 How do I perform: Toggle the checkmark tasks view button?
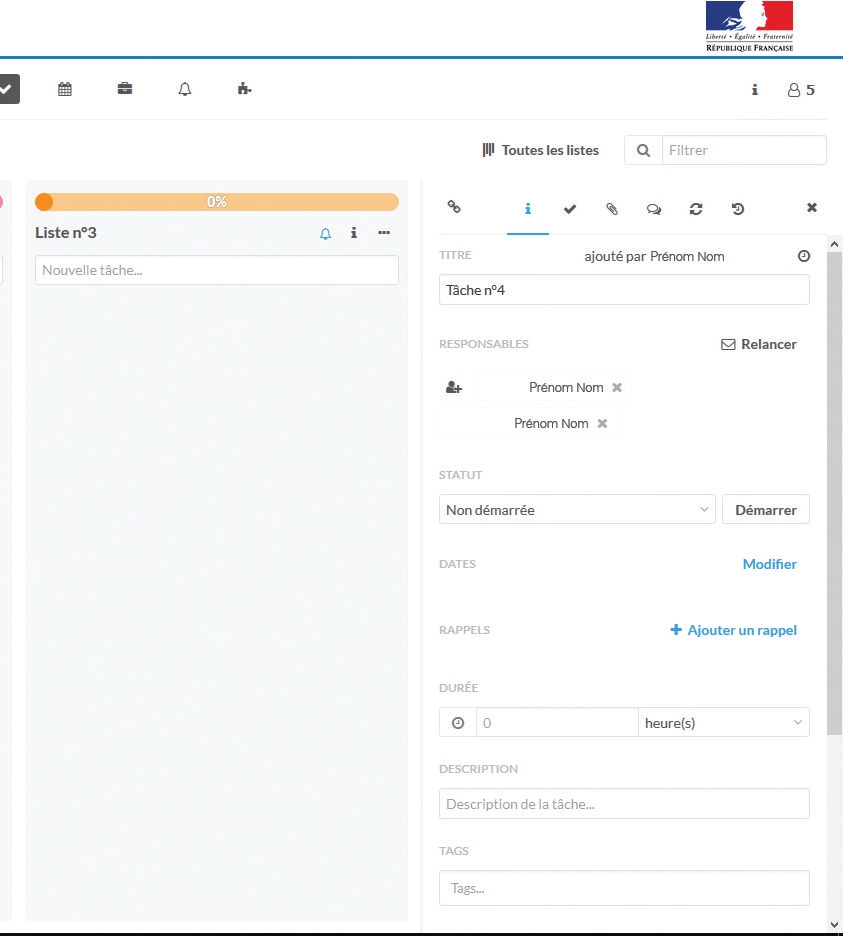point(6,89)
